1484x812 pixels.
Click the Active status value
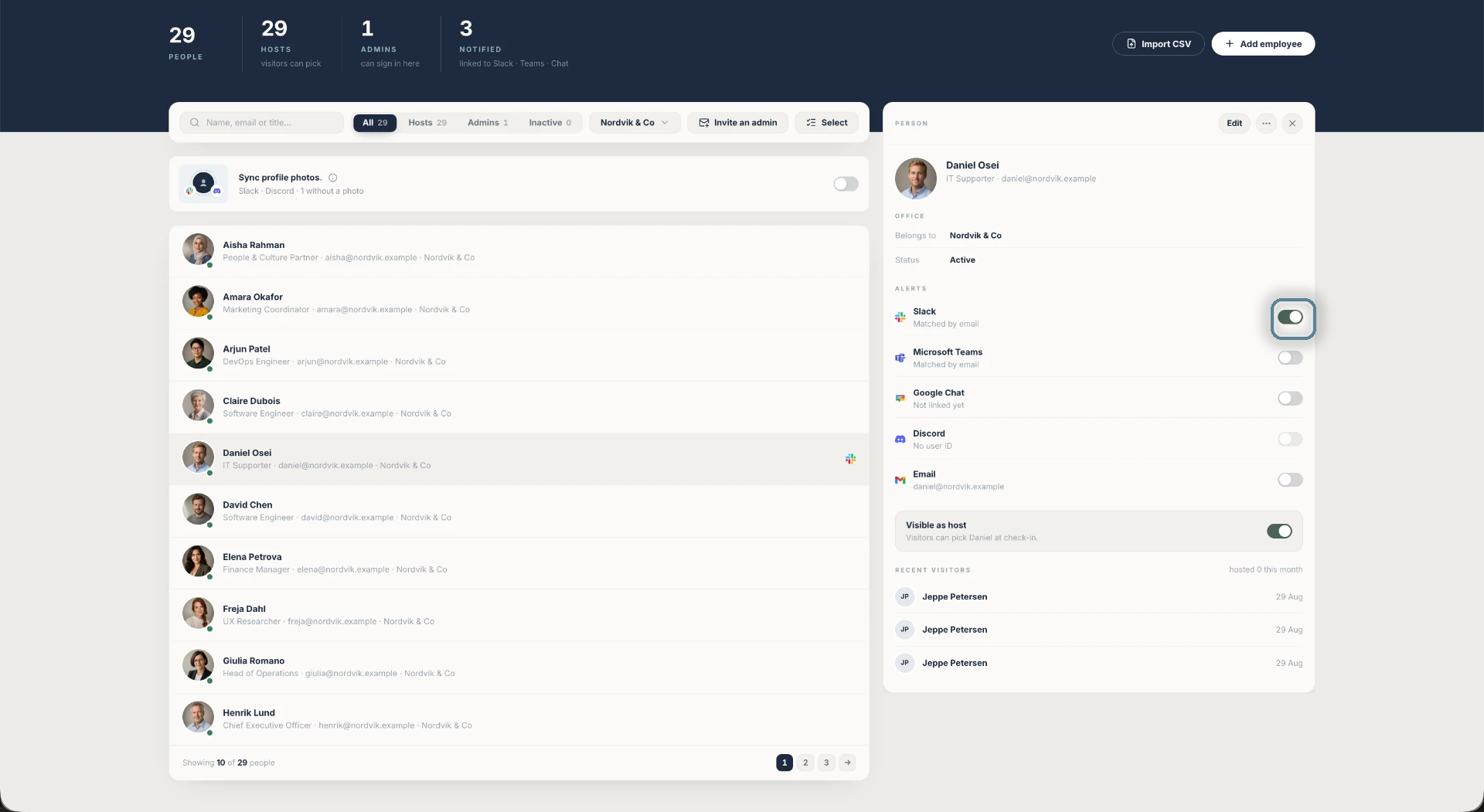[962, 260]
